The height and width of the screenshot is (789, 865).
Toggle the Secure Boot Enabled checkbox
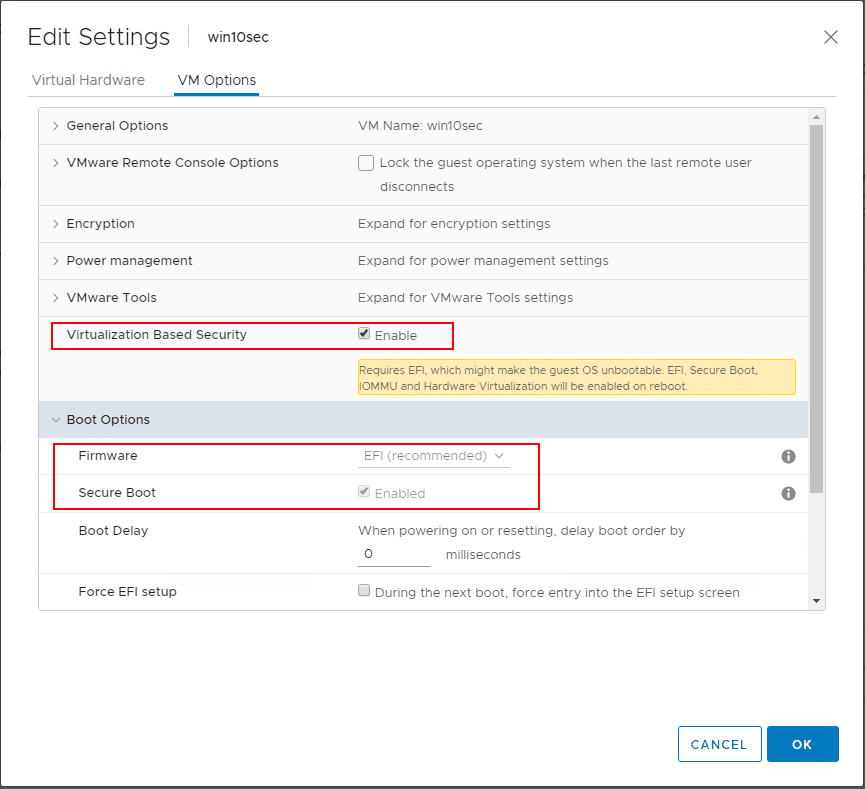point(365,492)
